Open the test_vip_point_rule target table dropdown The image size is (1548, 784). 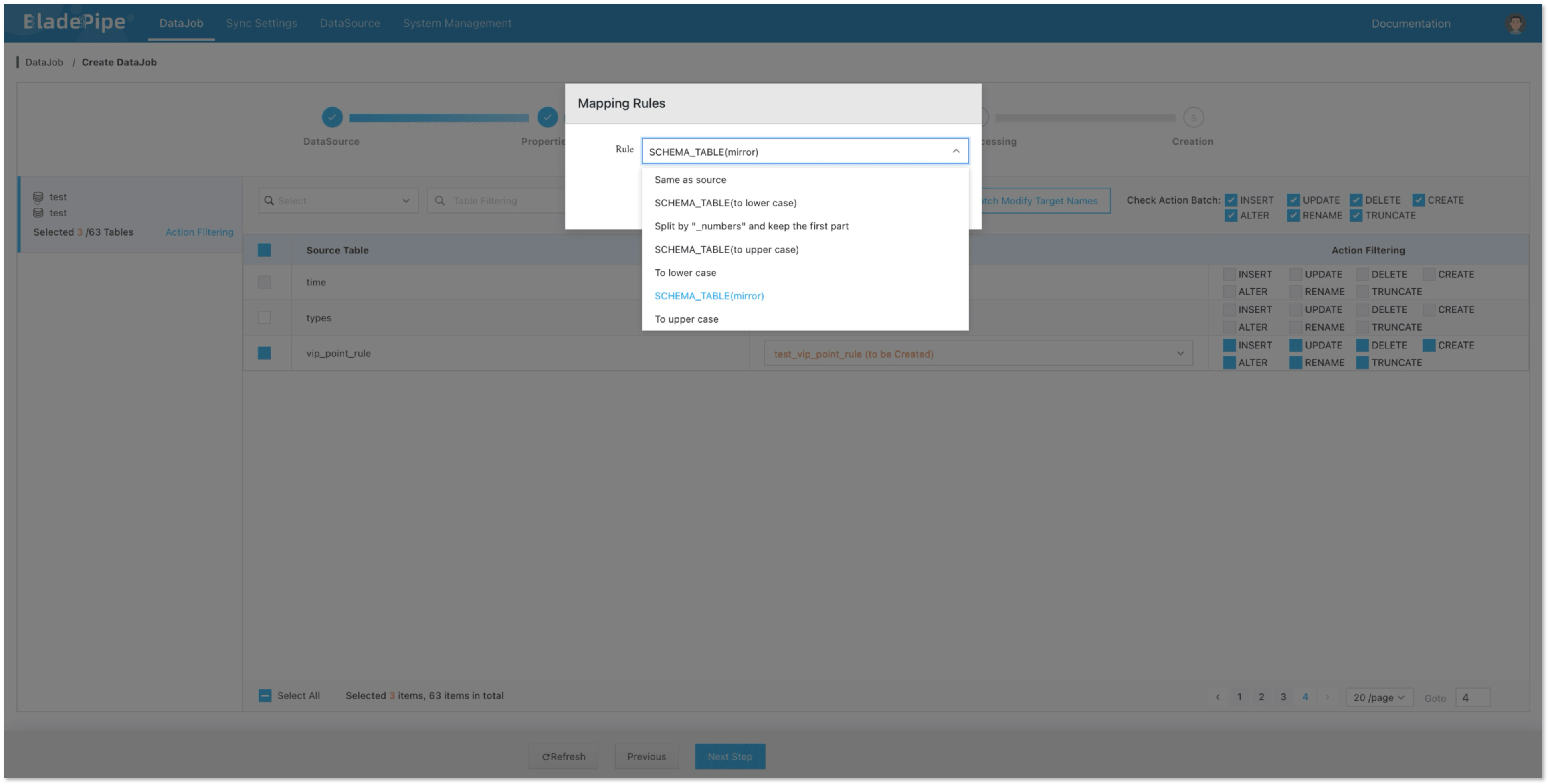978,354
